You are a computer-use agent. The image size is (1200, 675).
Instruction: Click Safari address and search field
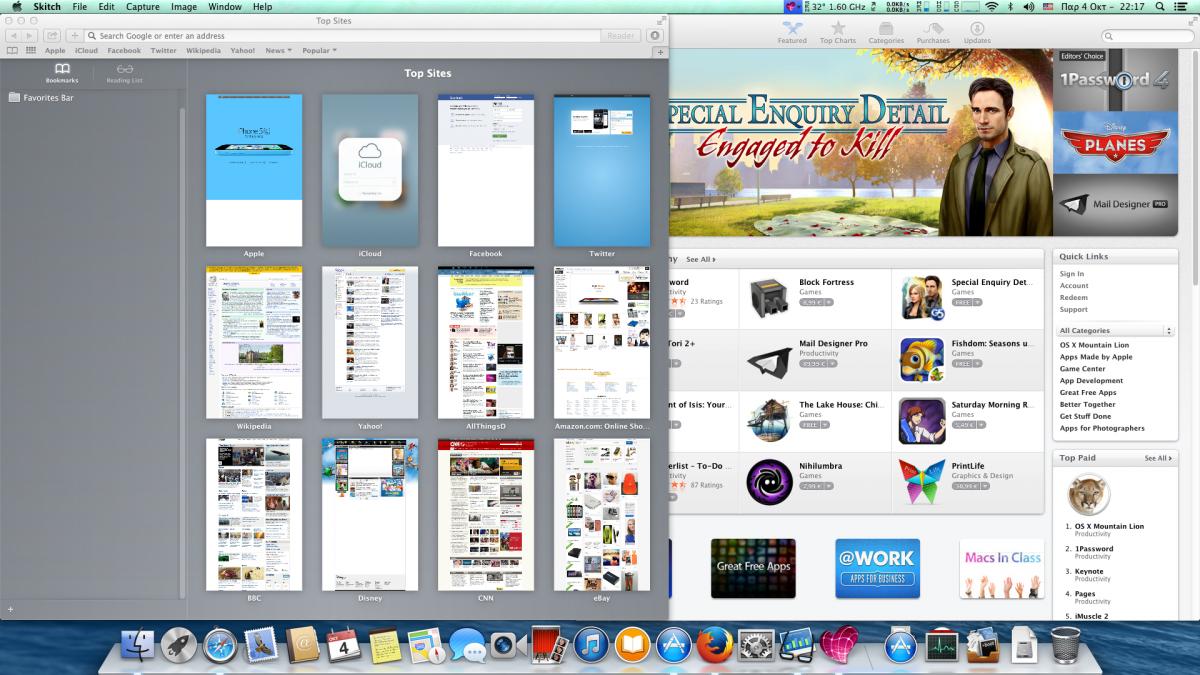[x=343, y=36]
